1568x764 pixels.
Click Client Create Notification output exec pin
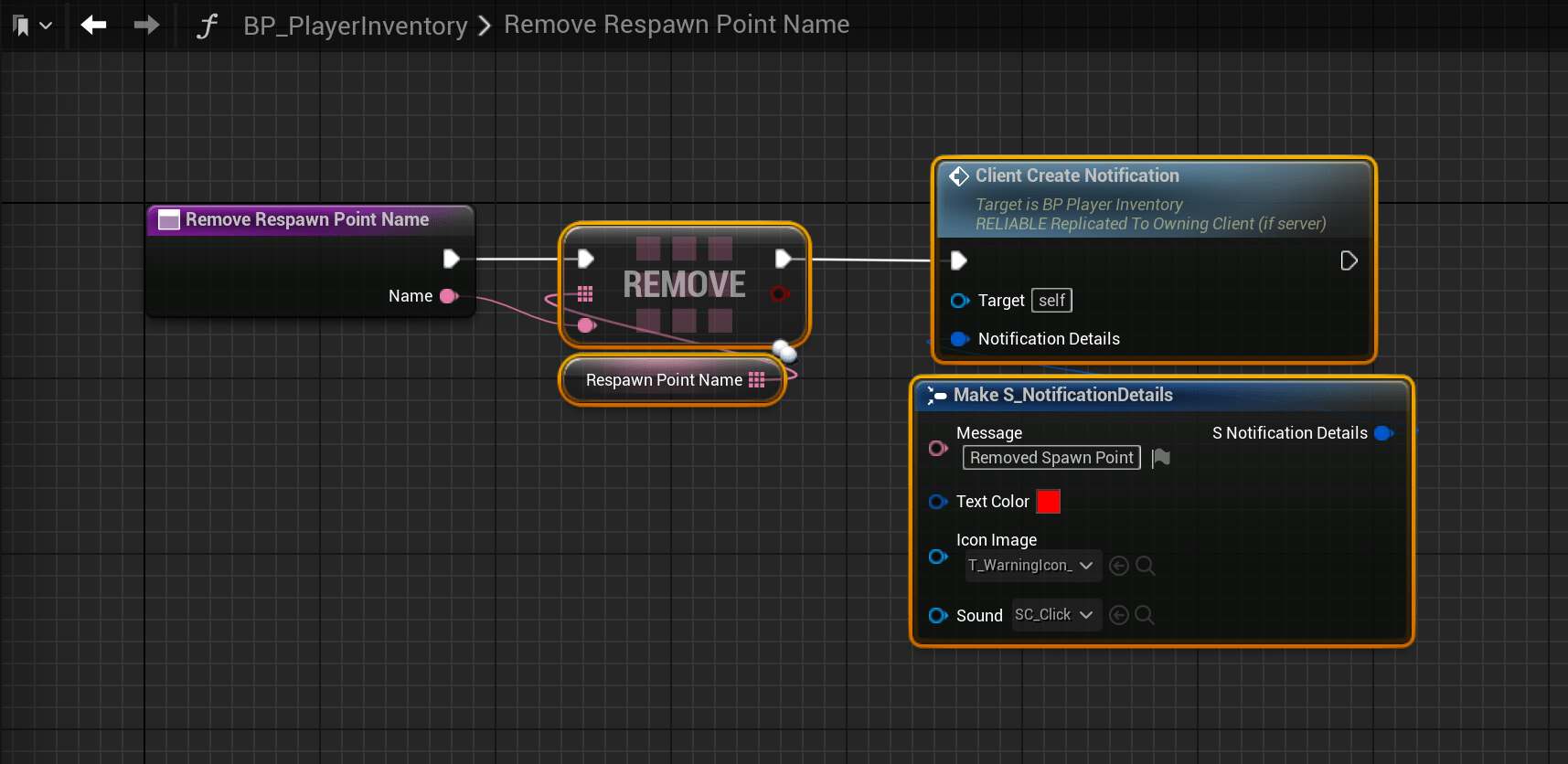click(x=1349, y=261)
